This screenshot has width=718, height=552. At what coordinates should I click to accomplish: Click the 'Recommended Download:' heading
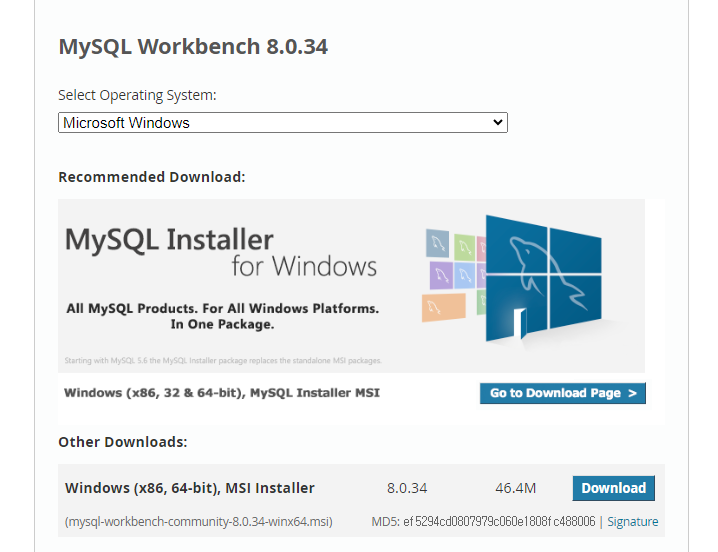152,177
